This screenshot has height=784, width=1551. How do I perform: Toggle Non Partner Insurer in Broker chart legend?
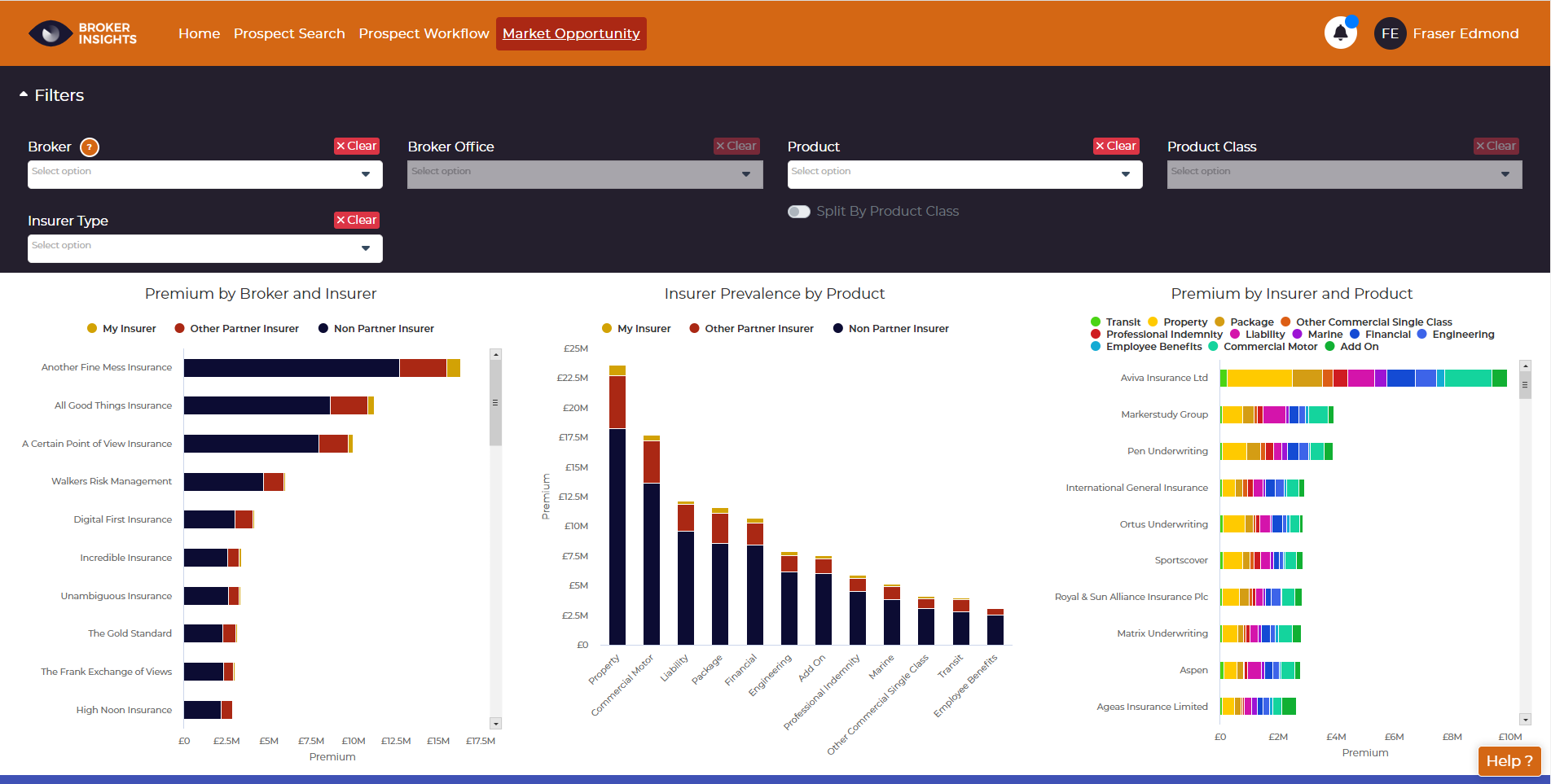point(376,328)
